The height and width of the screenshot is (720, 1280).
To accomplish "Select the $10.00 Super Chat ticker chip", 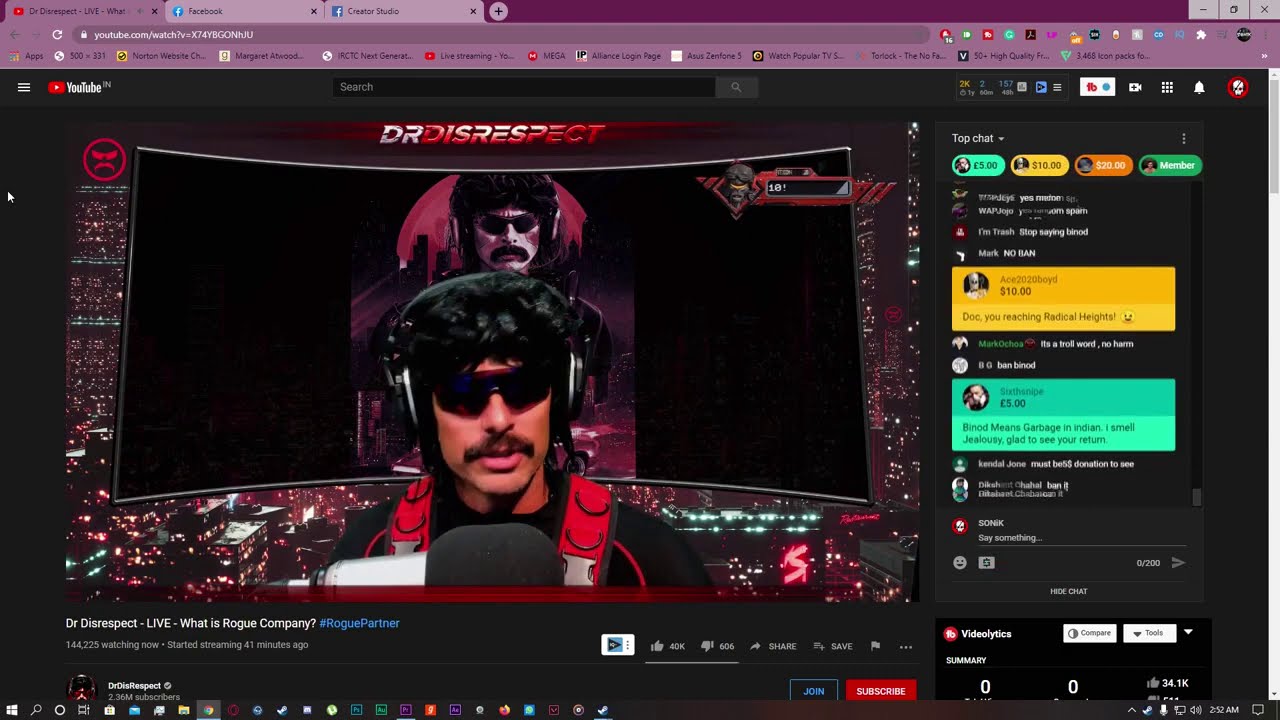I will (x=1039, y=165).
